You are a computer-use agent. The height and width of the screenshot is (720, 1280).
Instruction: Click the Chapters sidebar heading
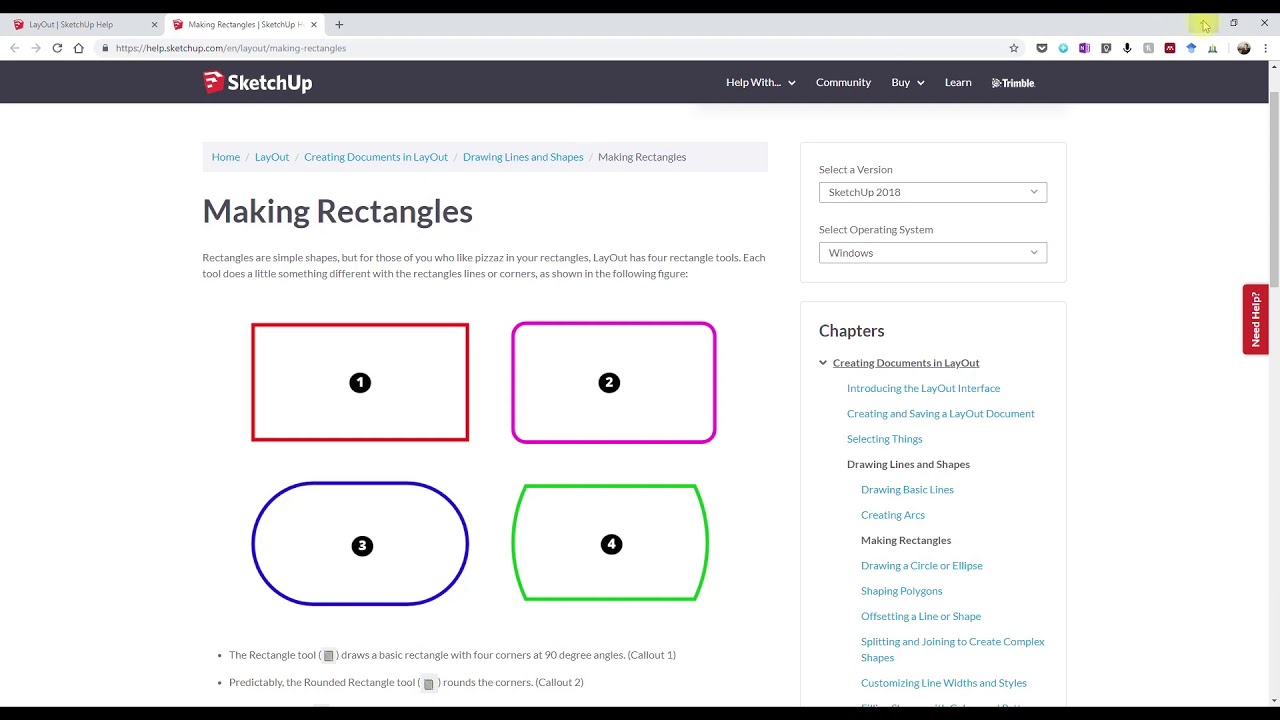(x=851, y=331)
